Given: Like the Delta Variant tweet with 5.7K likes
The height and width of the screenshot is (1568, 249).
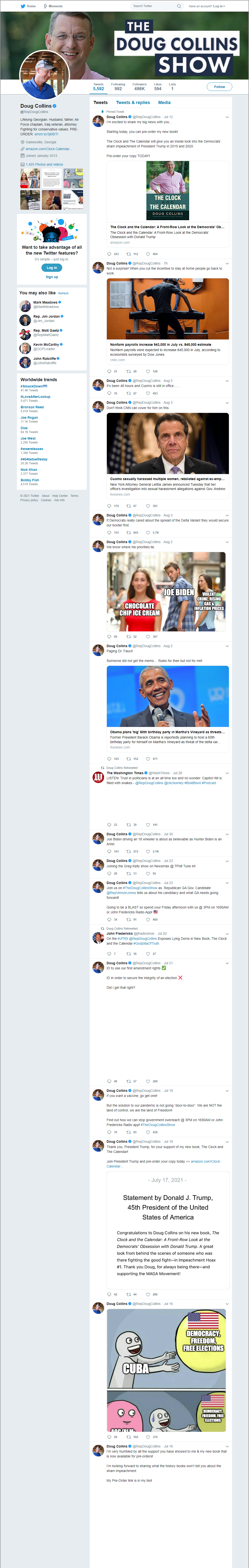Looking at the screenshot, I should pos(148,533).
